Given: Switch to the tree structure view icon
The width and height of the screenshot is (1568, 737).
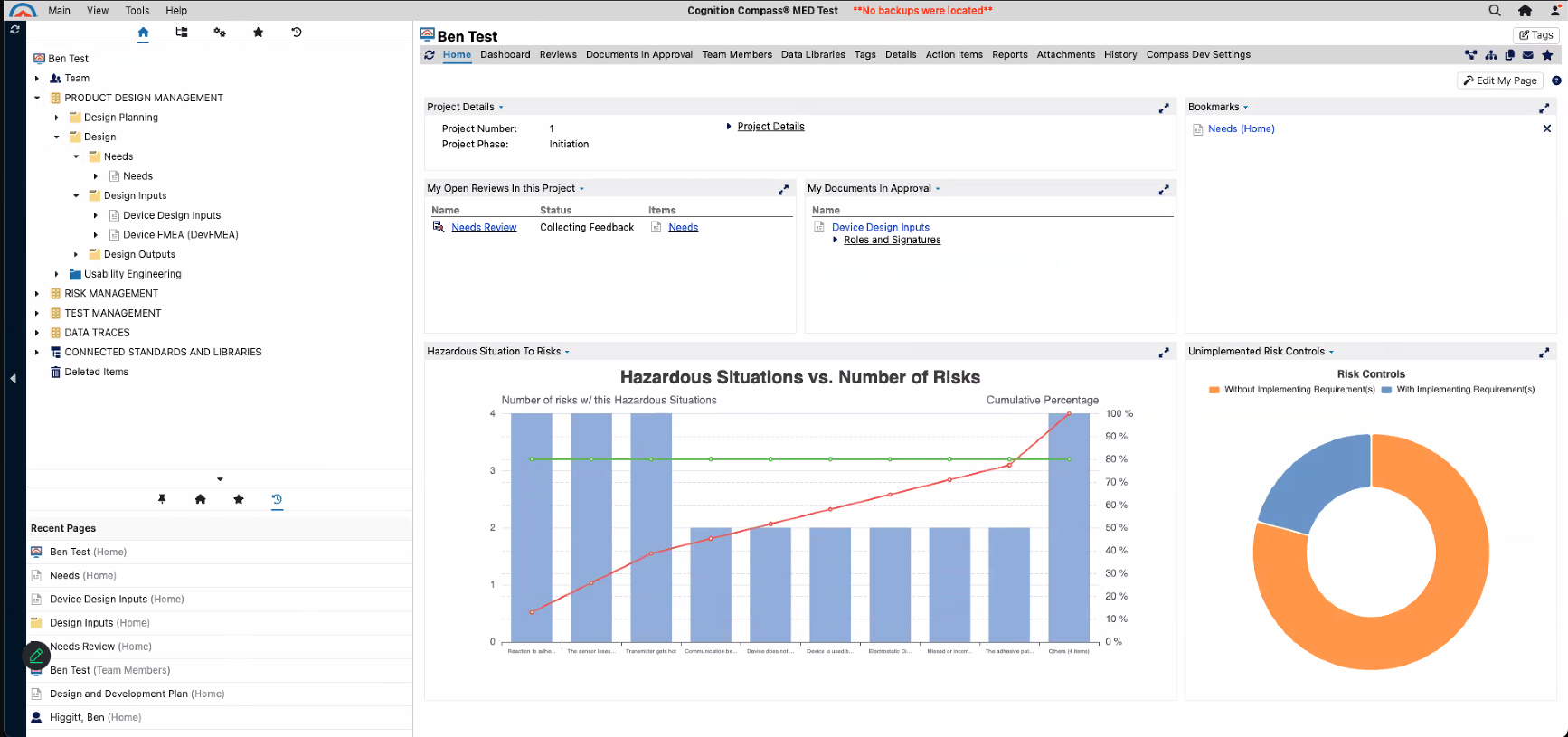Looking at the screenshot, I should point(182,33).
